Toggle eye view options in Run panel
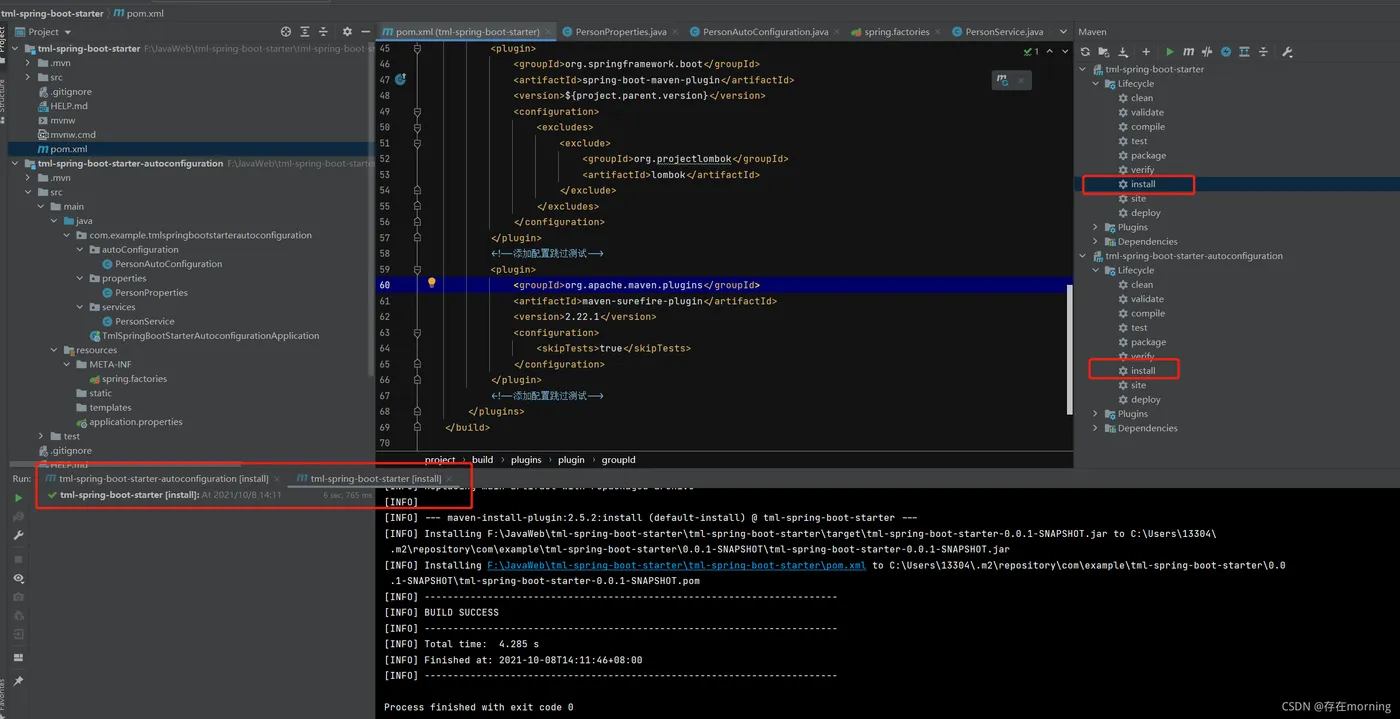The height and width of the screenshot is (719, 1400). [19, 578]
